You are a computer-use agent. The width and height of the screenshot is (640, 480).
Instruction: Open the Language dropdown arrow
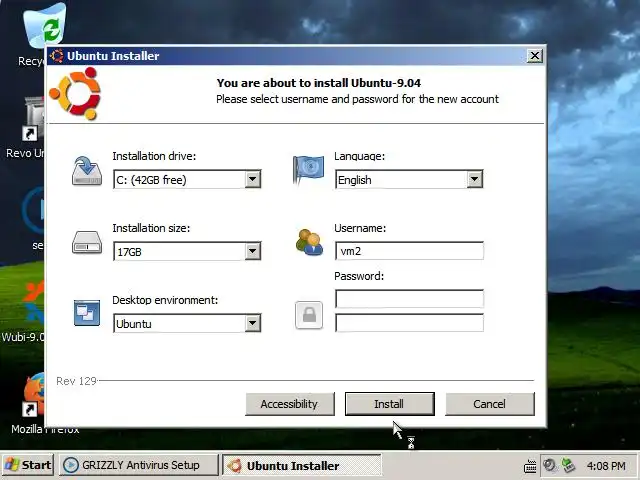coord(474,179)
